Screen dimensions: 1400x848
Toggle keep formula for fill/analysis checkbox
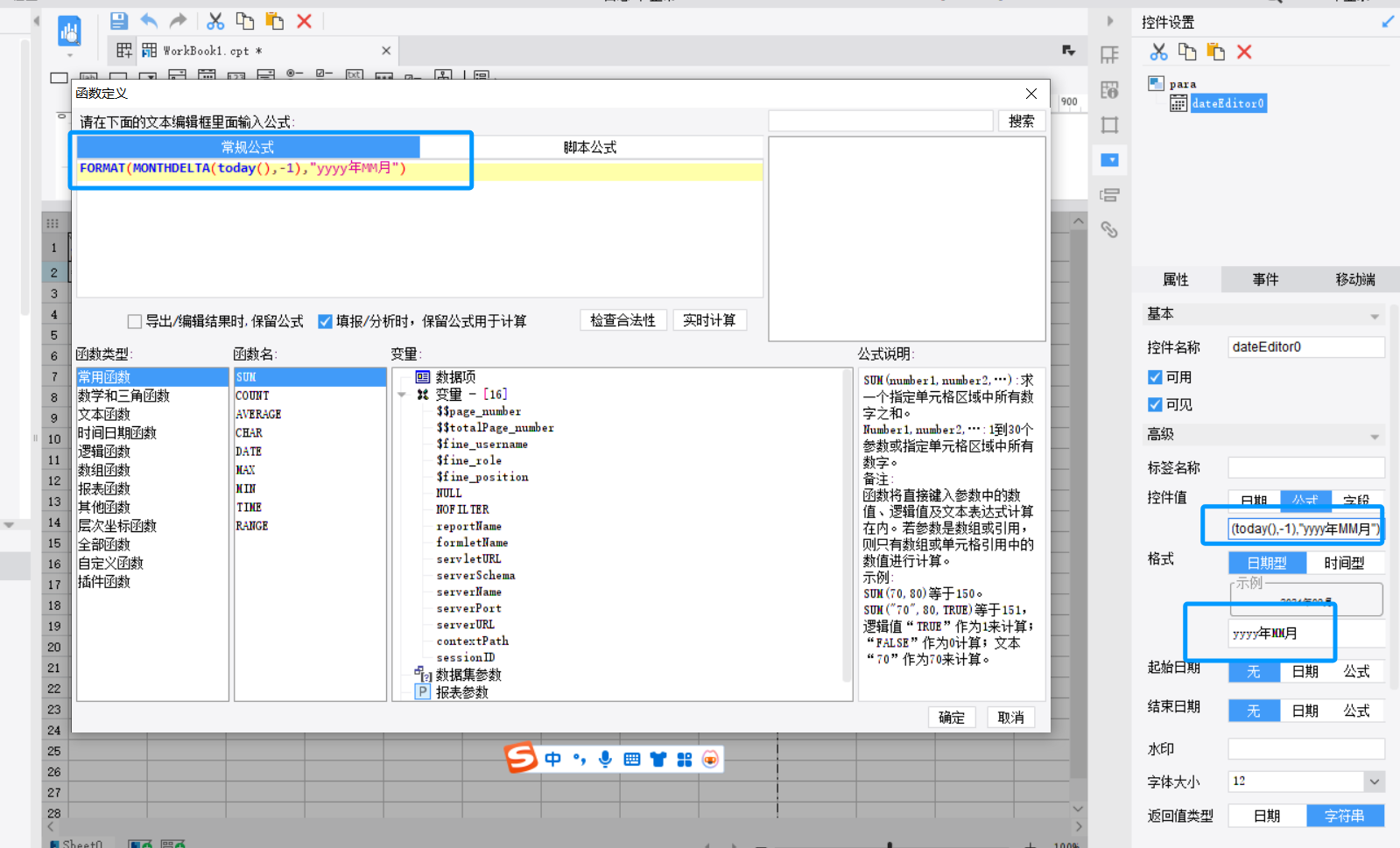point(325,321)
